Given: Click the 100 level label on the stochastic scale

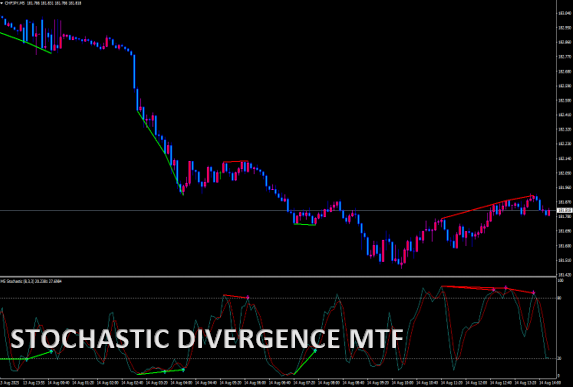Looking at the screenshot, I should pyautogui.click(x=561, y=280).
